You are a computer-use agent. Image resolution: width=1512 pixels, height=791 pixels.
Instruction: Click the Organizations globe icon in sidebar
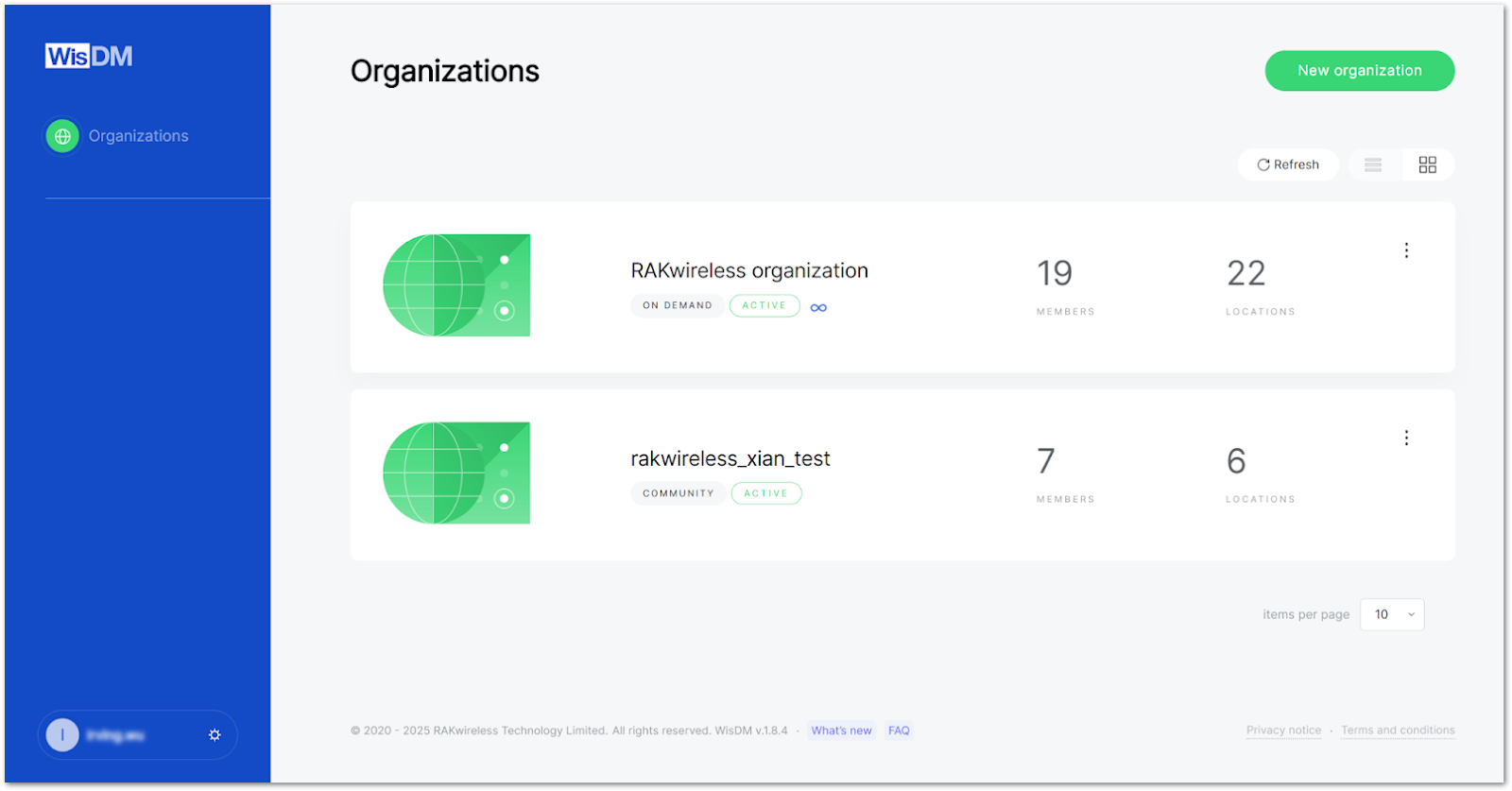click(62, 136)
